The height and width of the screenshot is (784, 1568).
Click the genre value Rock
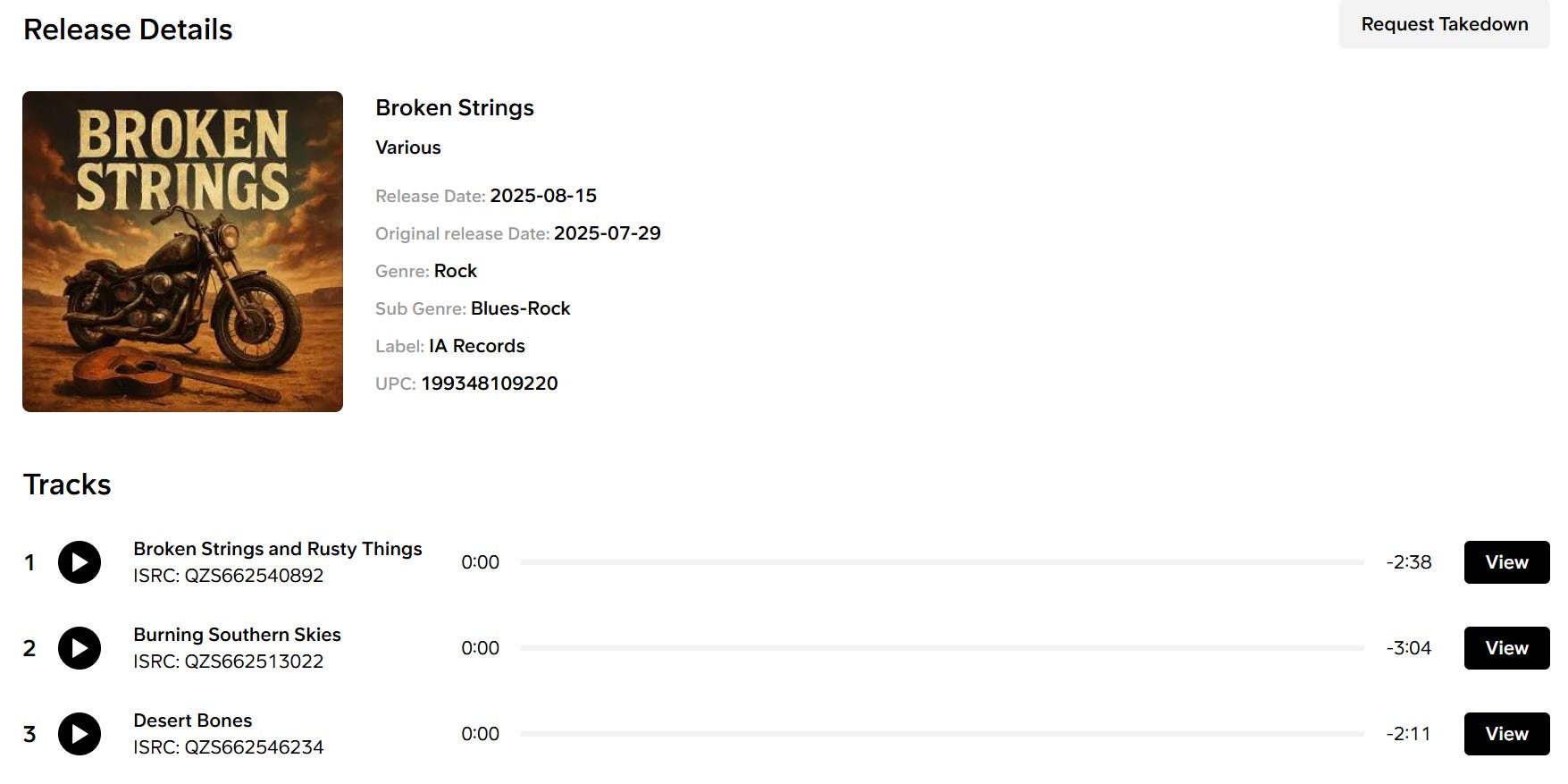(x=456, y=271)
